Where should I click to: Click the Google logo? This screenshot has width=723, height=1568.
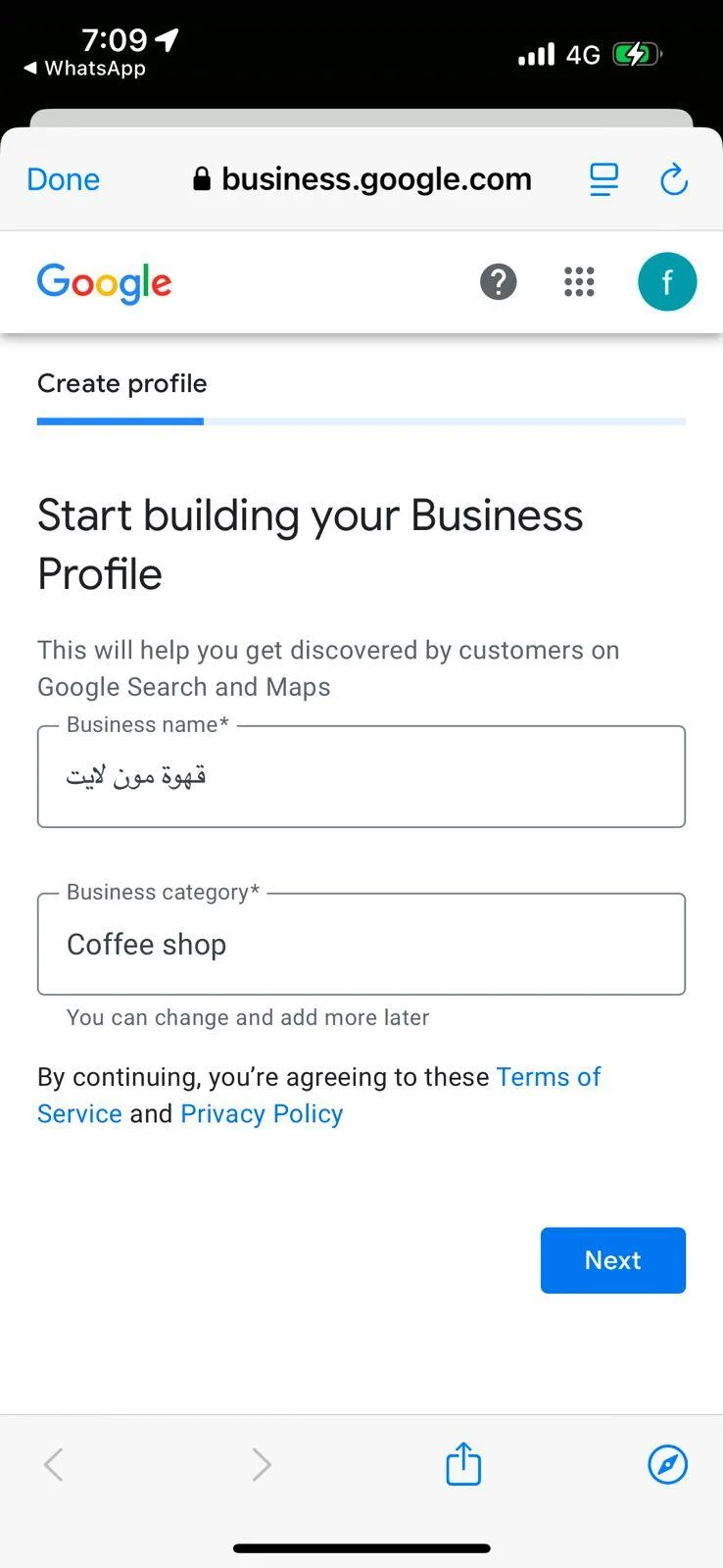[104, 283]
